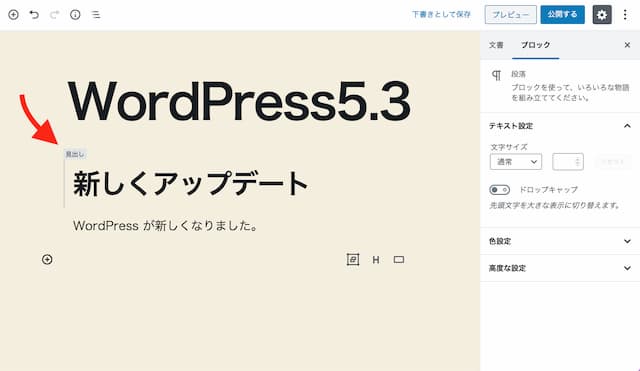Click the font size reset button
Viewport: 640px width, 371px height.
(x=613, y=162)
